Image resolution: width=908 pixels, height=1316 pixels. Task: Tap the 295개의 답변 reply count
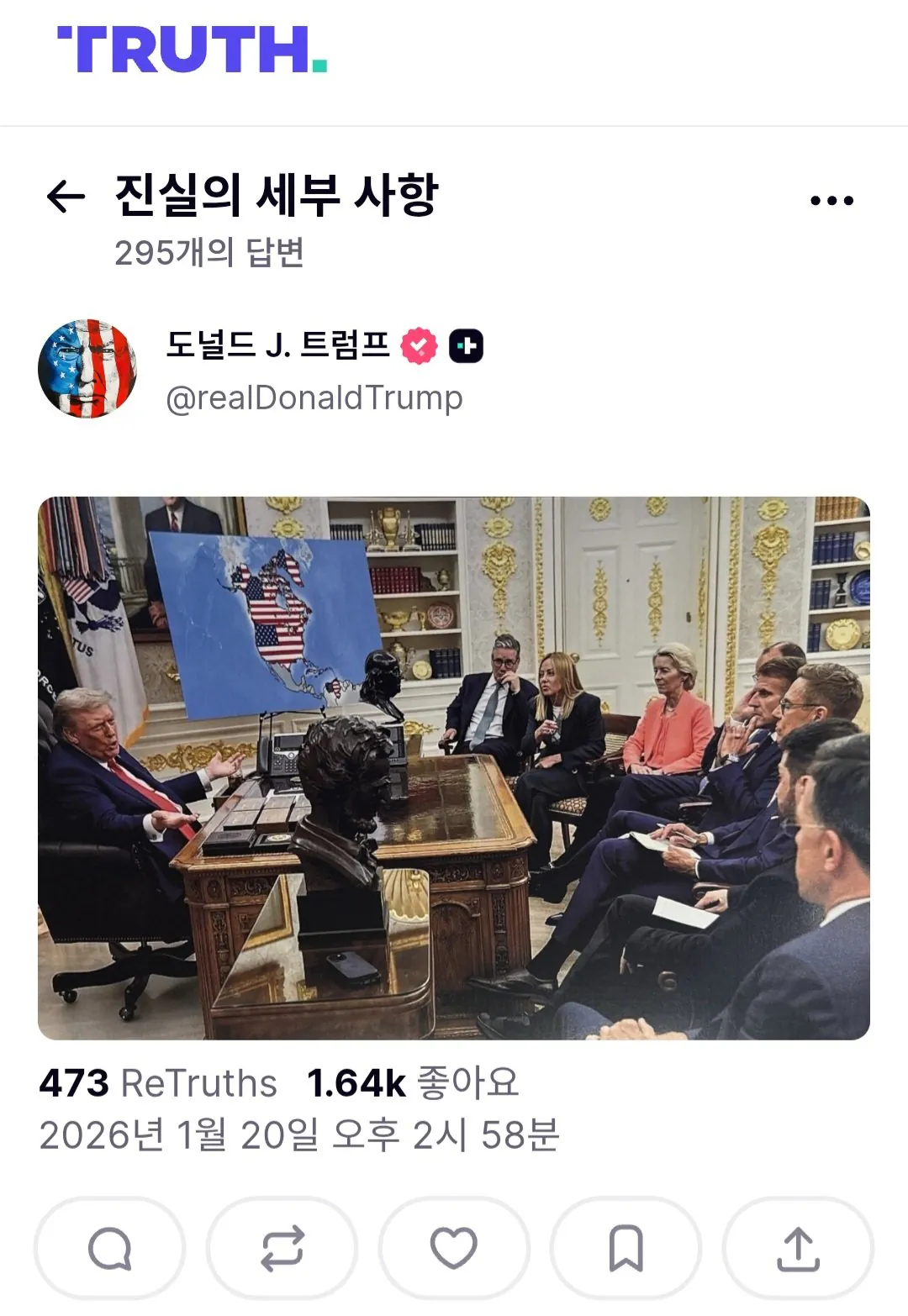pos(209,252)
